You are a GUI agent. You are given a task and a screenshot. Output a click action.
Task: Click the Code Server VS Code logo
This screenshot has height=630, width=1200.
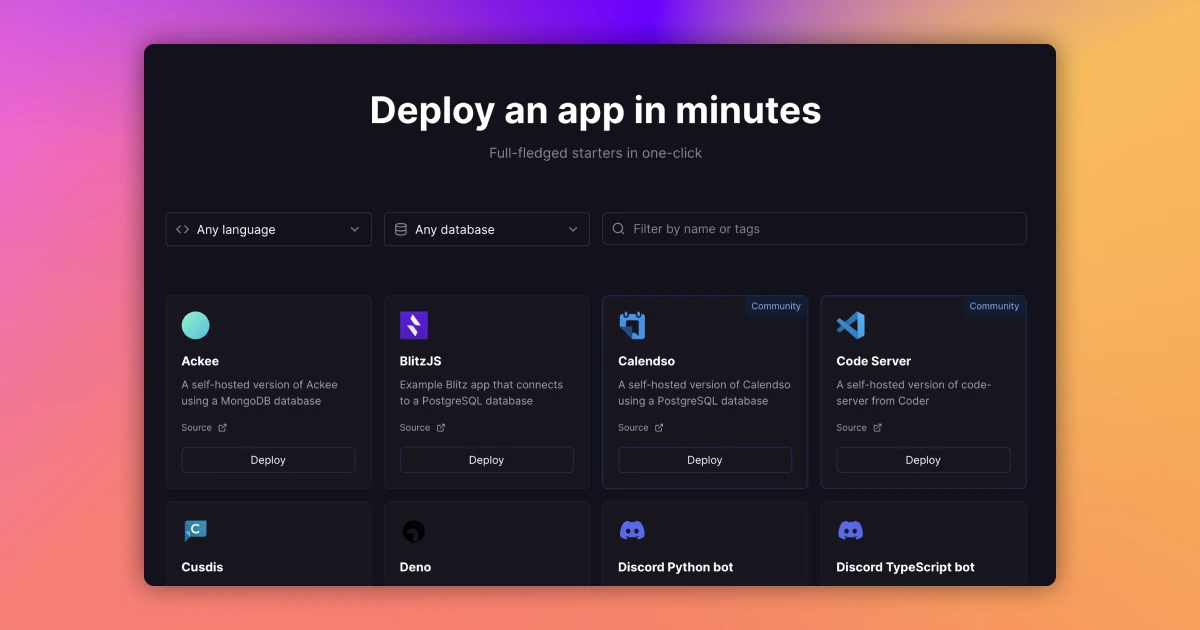tap(850, 325)
